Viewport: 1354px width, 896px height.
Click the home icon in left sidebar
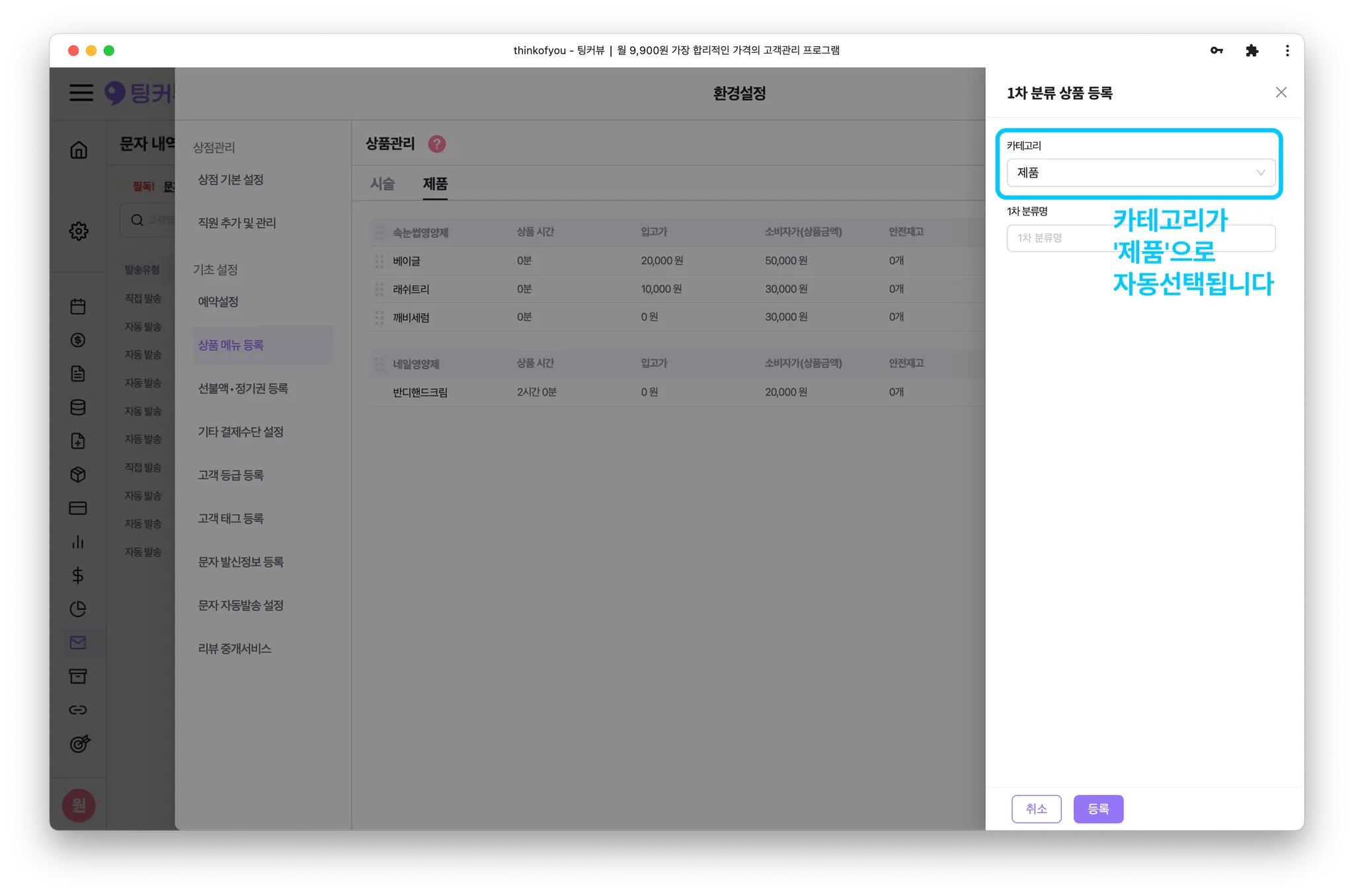[79, 150]
